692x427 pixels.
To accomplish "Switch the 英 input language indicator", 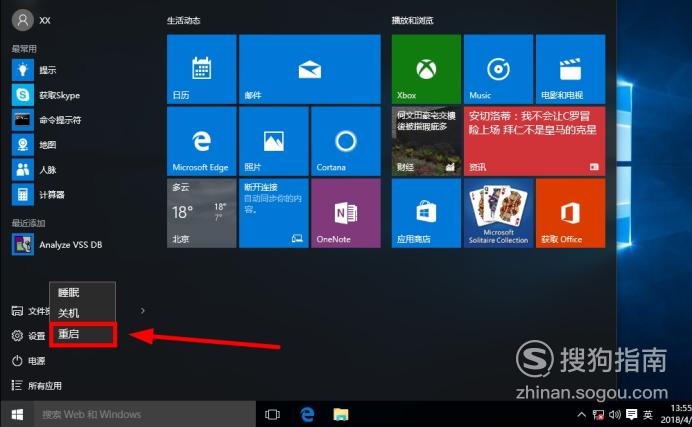I will (x=648, y=414).
